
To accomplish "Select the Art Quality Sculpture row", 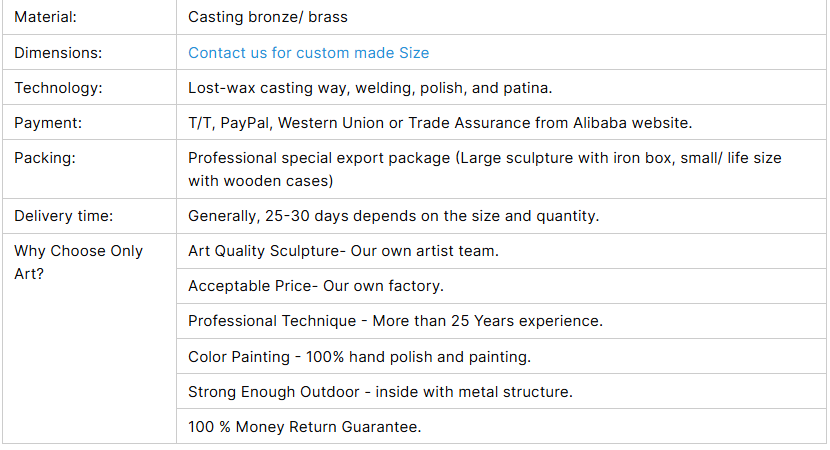I will pyautogui.click(x=501, y=251).
